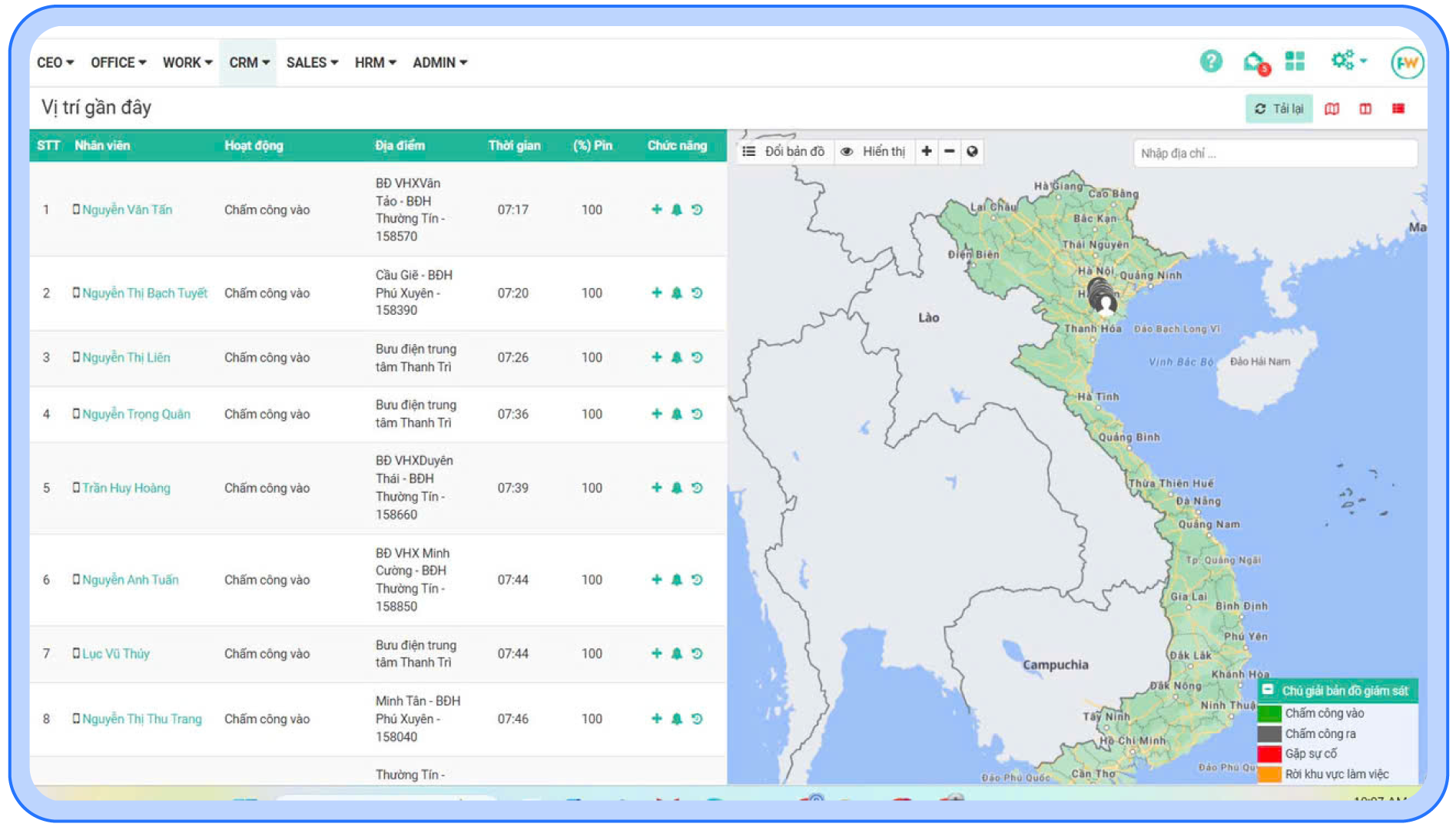Zoom in the map with plus
Screen dimensions: 1456x827
click(927, 151)
